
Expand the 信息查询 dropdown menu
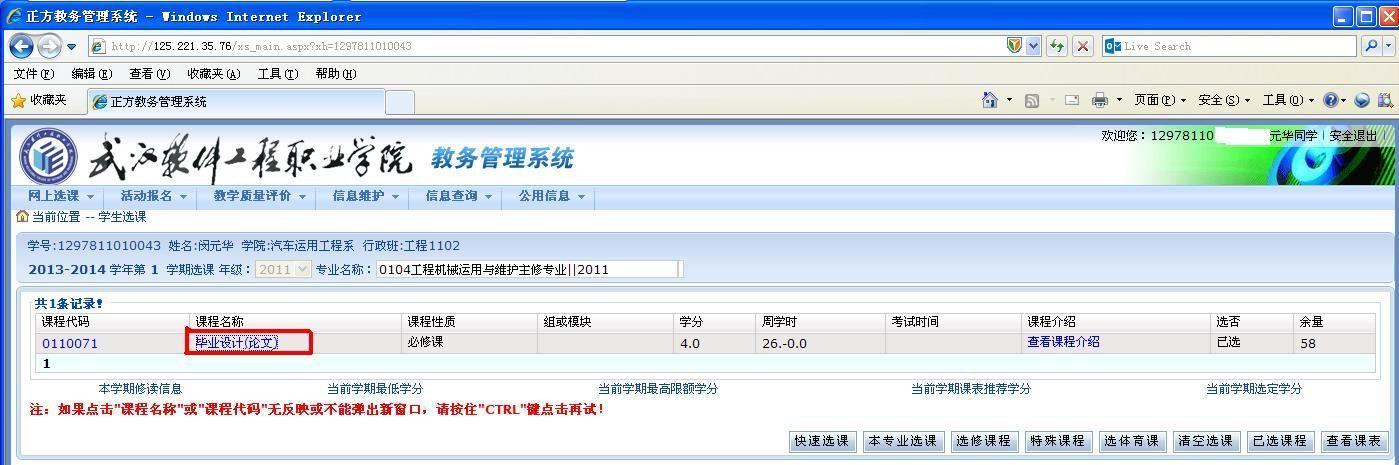coord(457,196)
